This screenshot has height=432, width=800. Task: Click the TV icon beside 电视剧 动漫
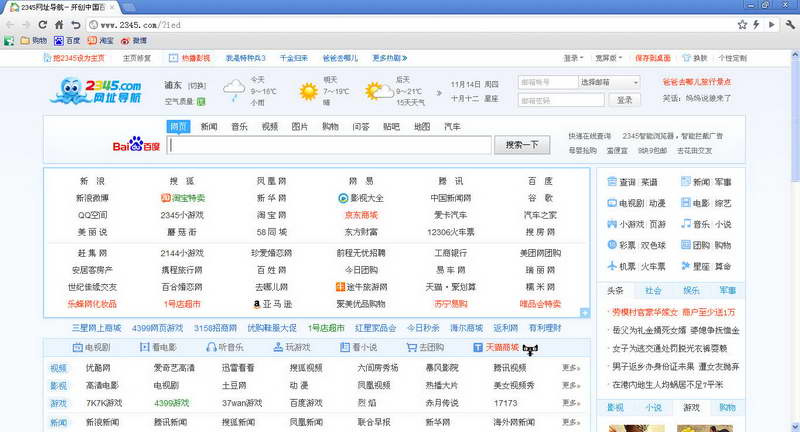tap(612, 202)
